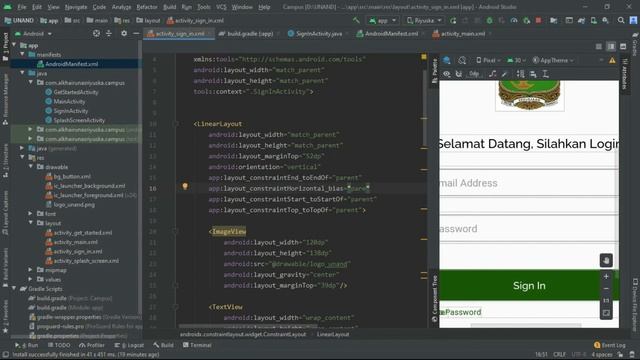Click the warning triangle in design toolbar

[x=612, y=60]
